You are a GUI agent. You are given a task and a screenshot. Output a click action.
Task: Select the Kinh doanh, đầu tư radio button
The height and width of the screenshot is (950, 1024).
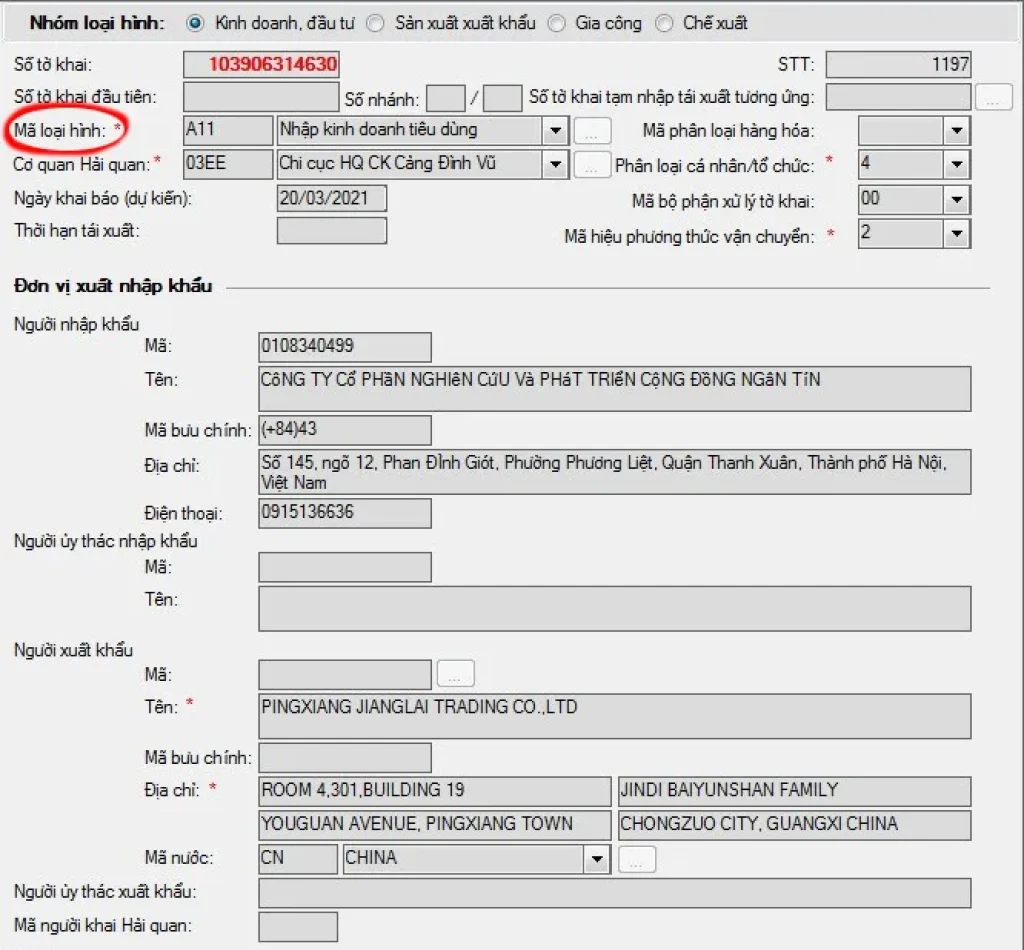[x=195, y=23]
